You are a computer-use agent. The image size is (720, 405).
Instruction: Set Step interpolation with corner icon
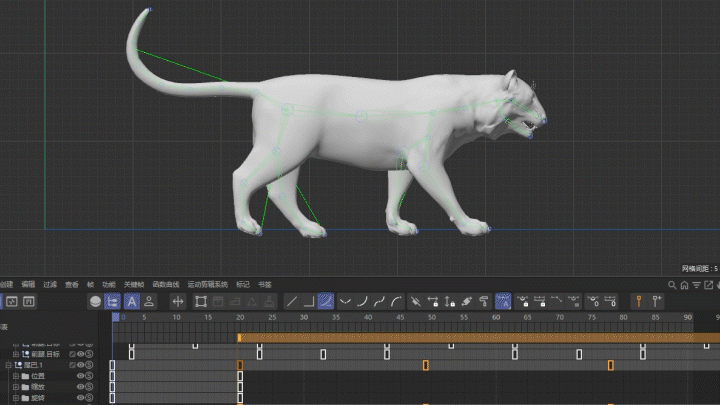[x=309, y=302]
